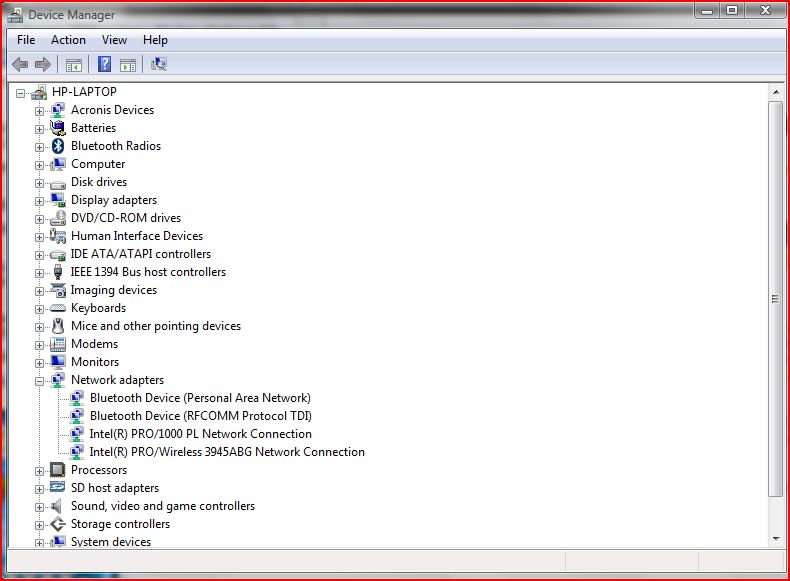Image resolution: width=790 pixels, height=581 pixels.
Task: Click the Acronis Devices icon
Action: coord(58,110)
